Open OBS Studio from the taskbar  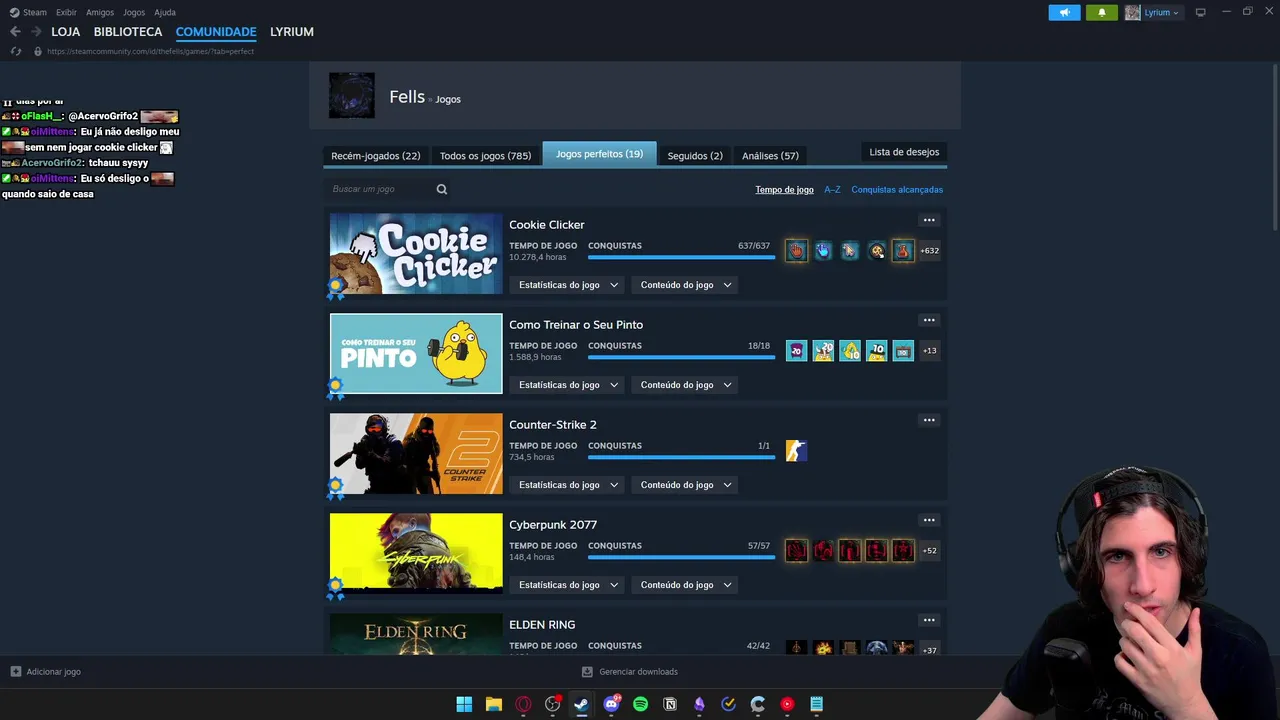(552, 704)
